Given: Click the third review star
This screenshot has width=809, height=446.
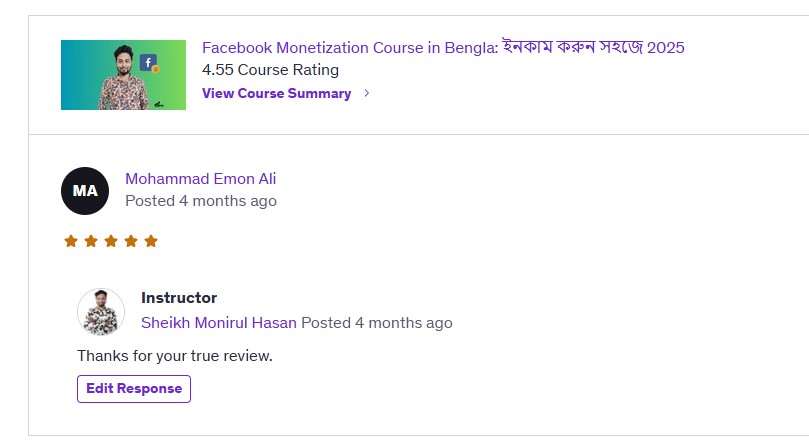Looking at the screenshot, I should click(x=111, y=241).
